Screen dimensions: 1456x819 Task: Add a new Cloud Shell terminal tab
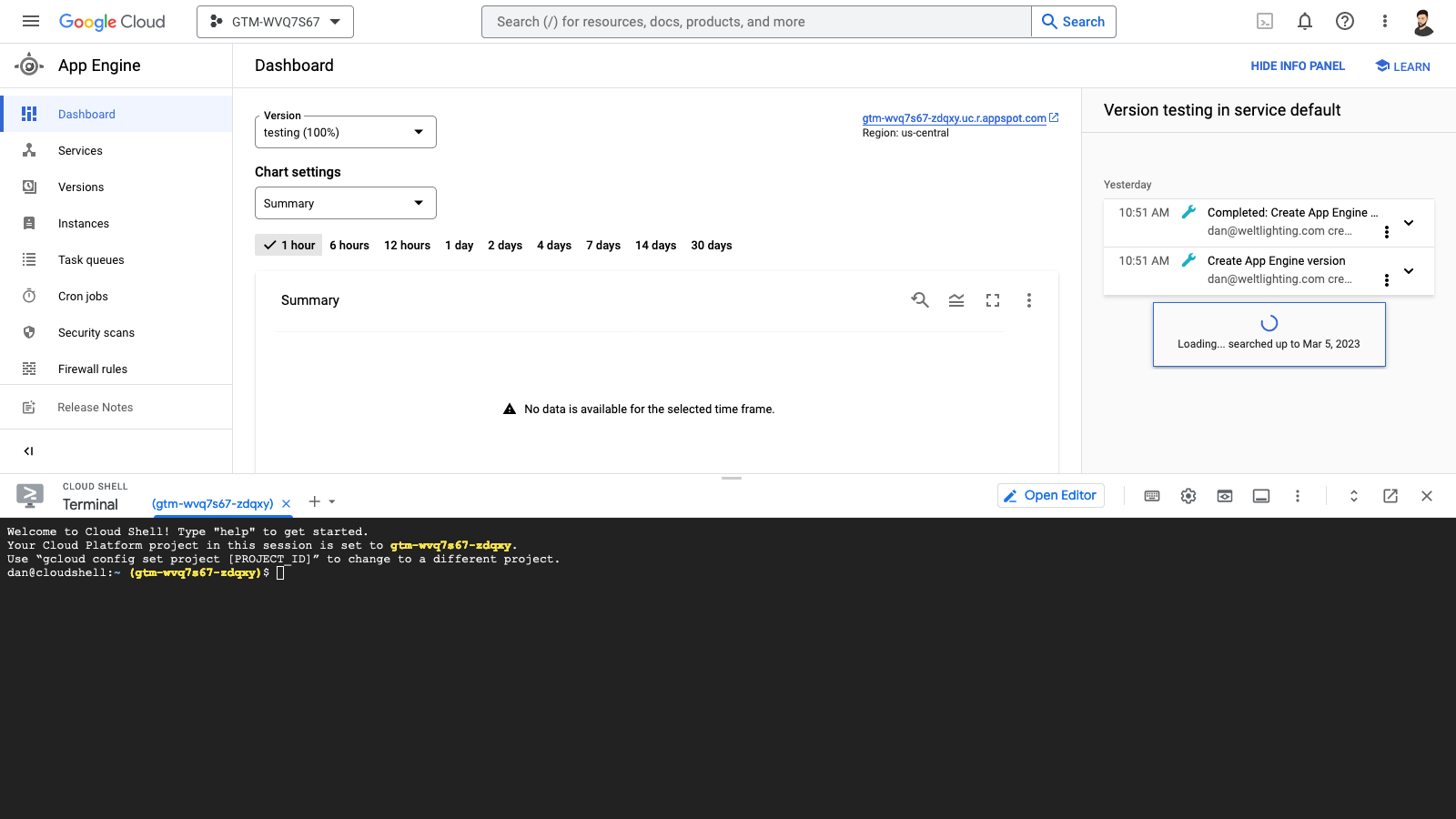click(x=314, y=501)
